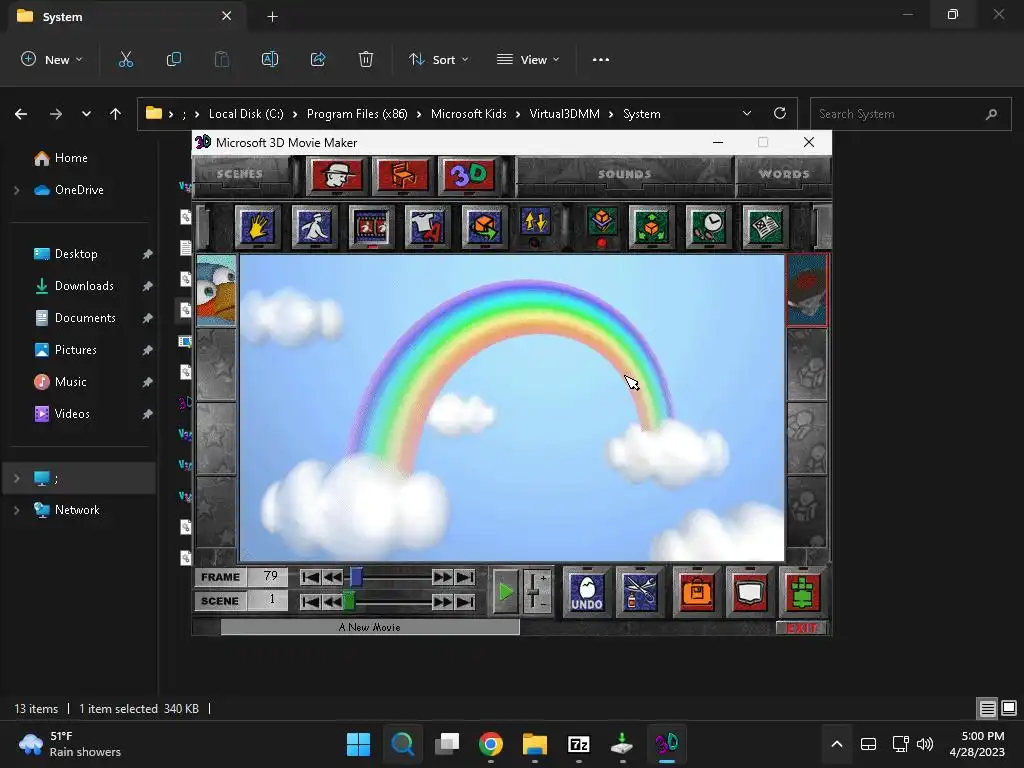Click the Search System field
Screen dimensions: 1024x768
point(910,114)
